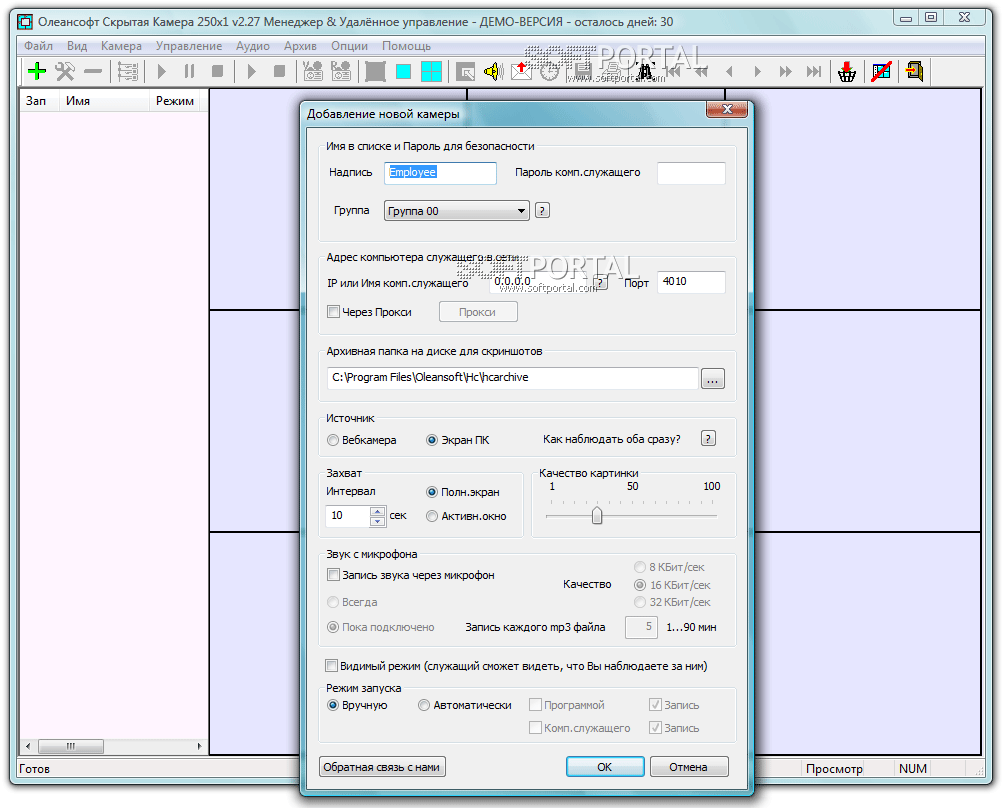
Task: Click the single left arrow previous icon
Action: (729, 72)
